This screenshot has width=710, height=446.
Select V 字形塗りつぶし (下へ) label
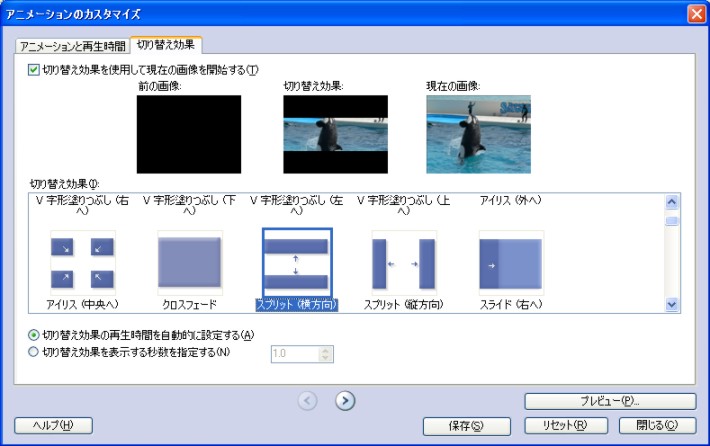pyautogui.click(x=189, y=205)
